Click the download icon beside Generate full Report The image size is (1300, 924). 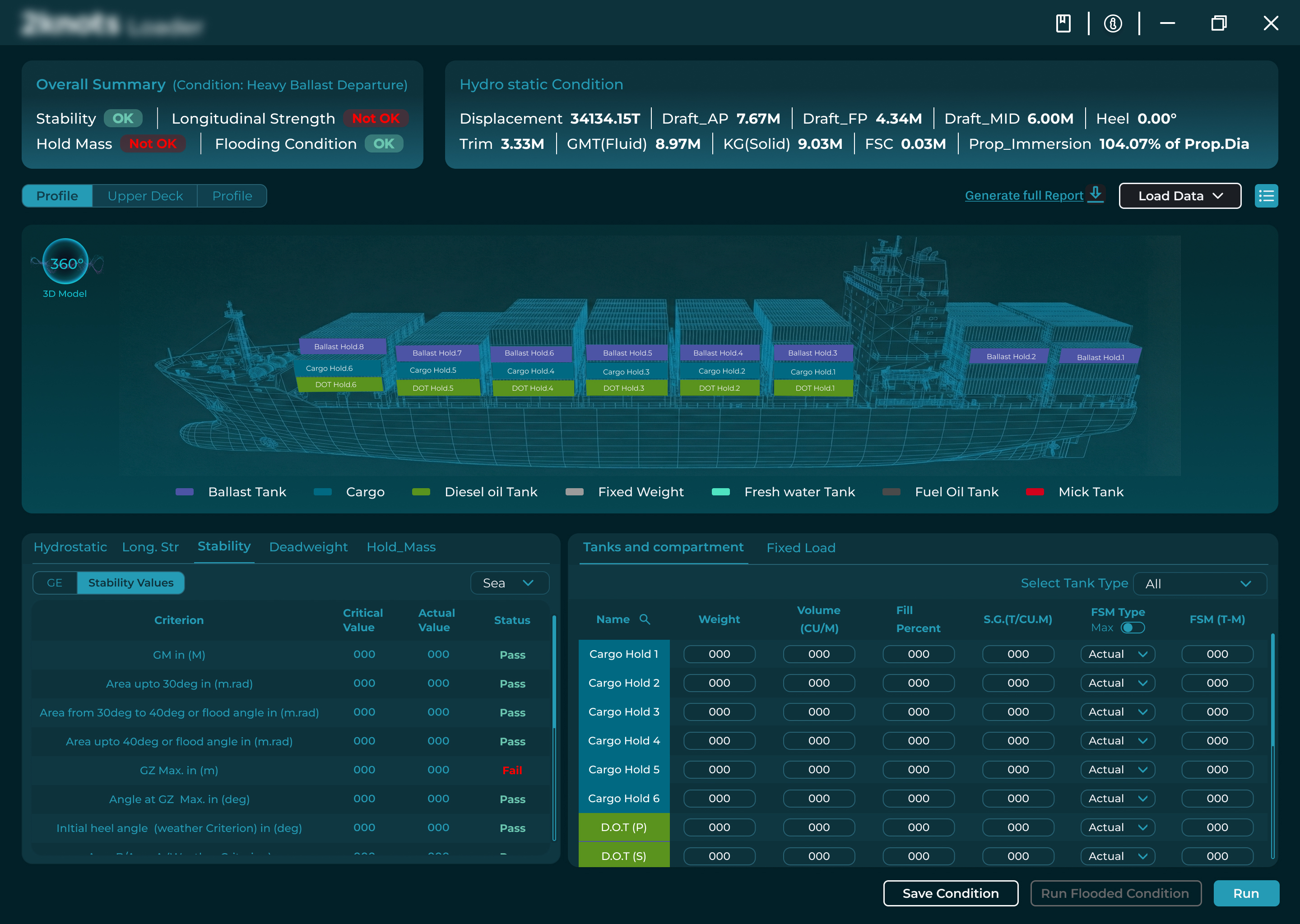coord(1096,194)
